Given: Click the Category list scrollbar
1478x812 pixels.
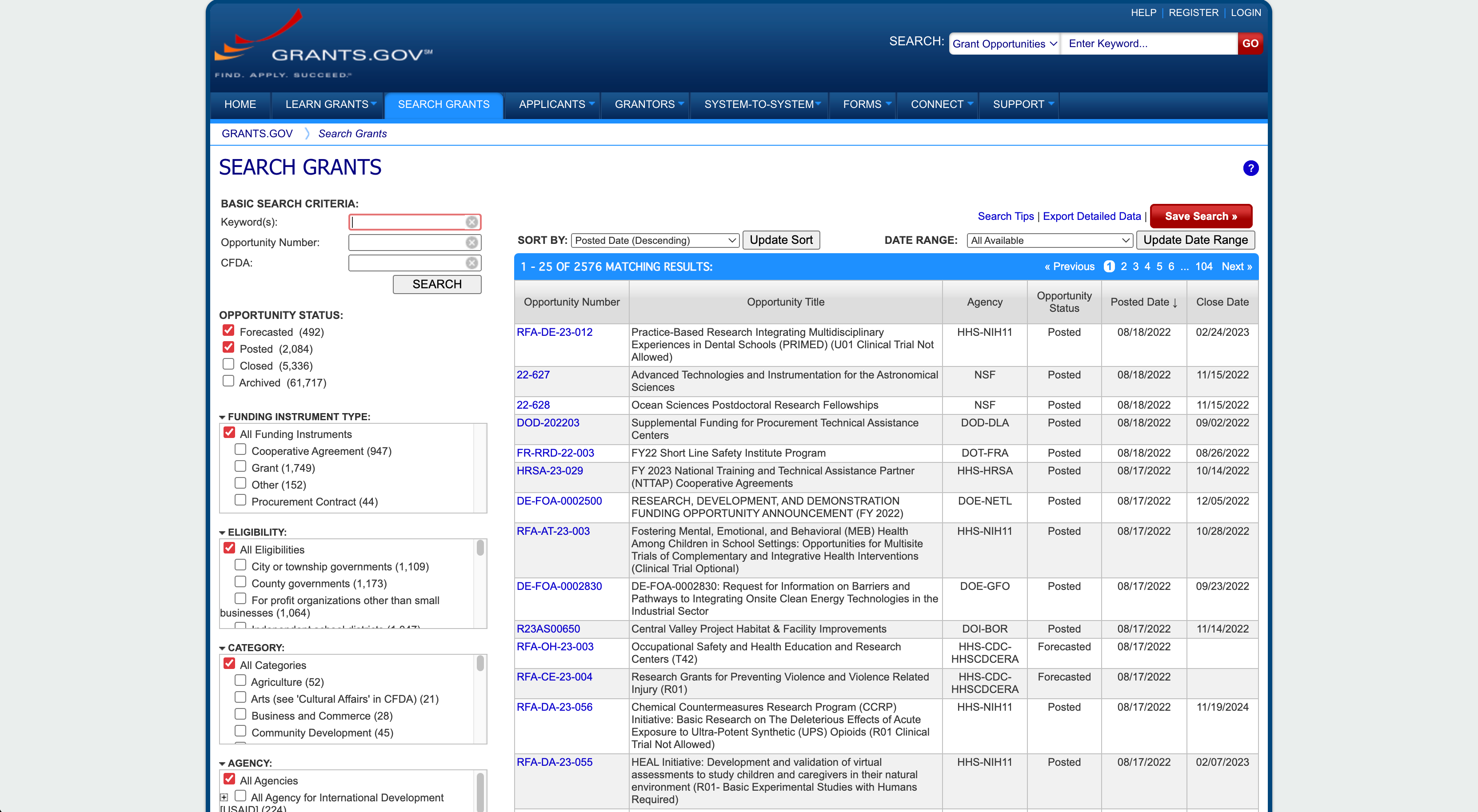Looking at the screenshot, I should [x=480, y=664].
